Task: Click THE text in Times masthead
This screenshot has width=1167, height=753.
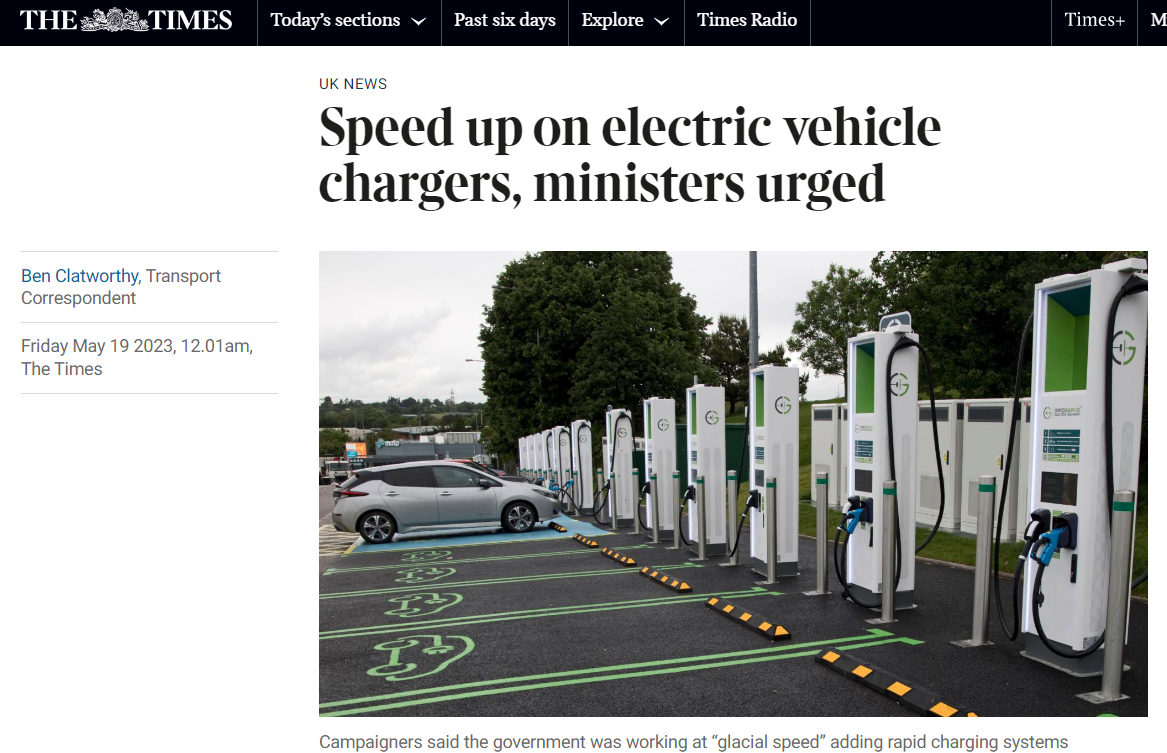Action: click(x=48, y=20)
